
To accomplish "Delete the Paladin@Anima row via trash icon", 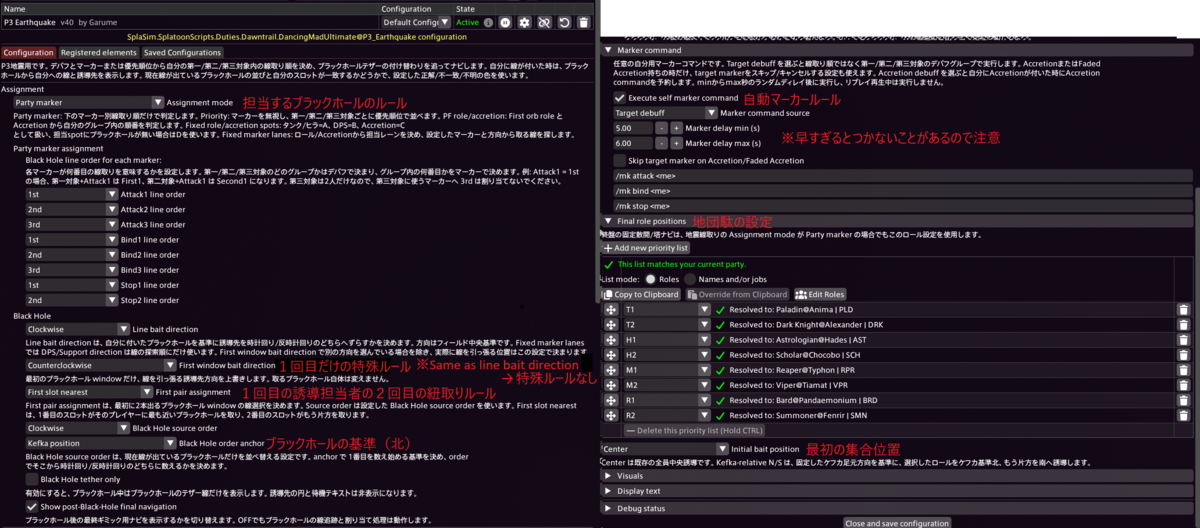I will 1184,310.
